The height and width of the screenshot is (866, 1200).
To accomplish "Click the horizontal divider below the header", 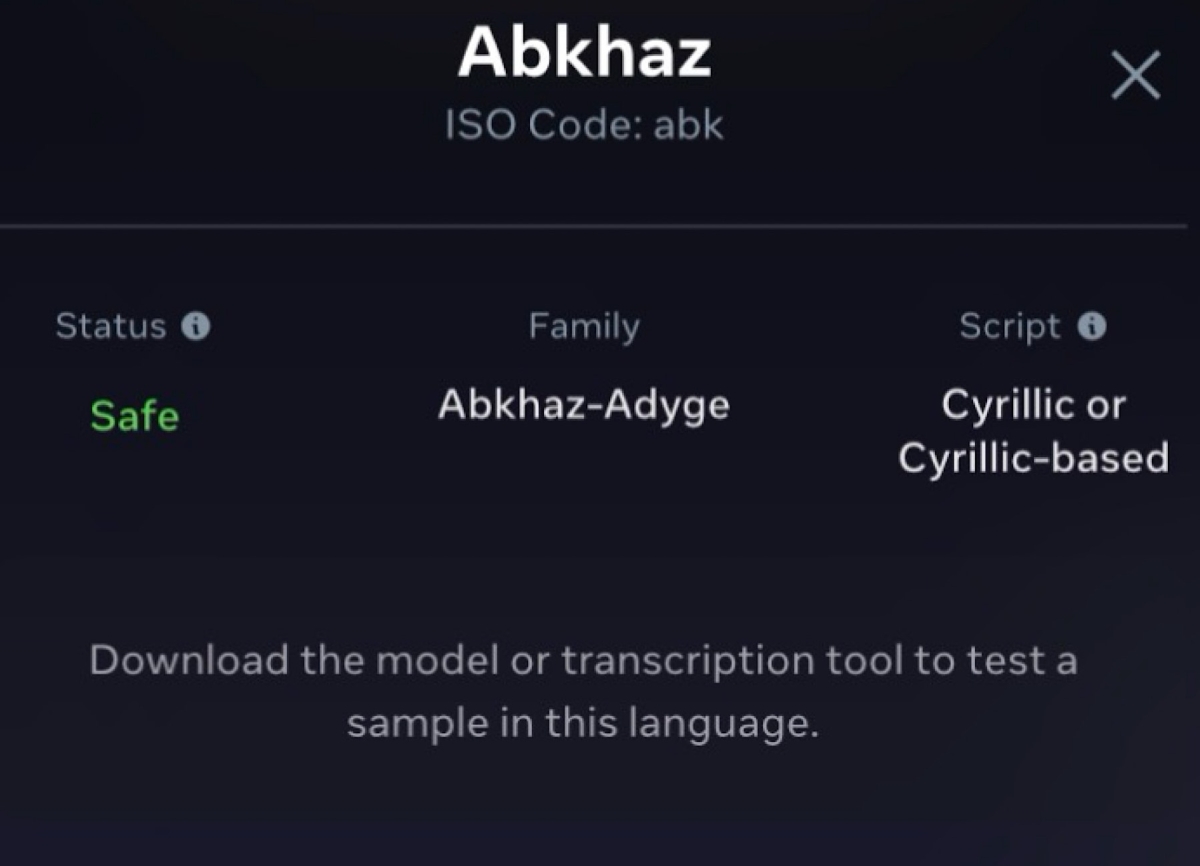I will (x=600, y=227).
